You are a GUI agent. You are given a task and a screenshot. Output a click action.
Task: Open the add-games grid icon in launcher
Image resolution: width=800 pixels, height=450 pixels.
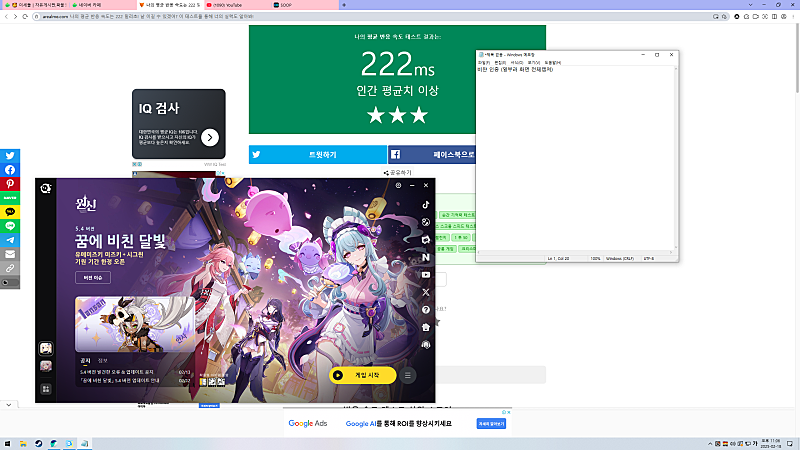pos(46,389)
